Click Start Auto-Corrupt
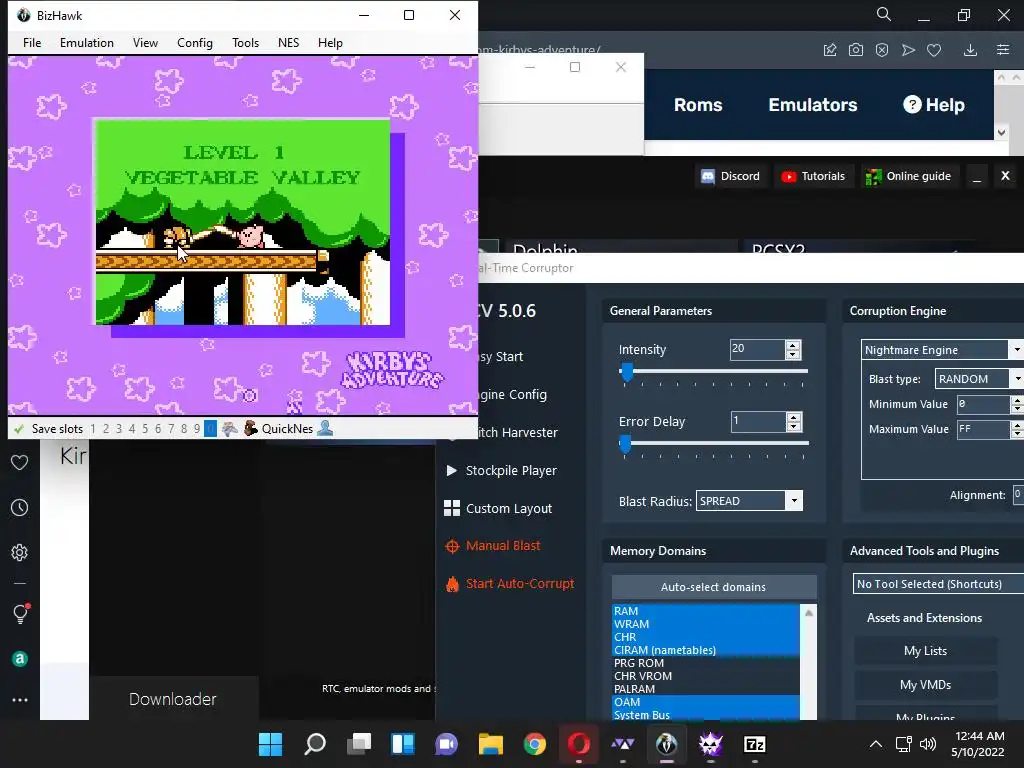1024x768 pixels. (509, 584)
